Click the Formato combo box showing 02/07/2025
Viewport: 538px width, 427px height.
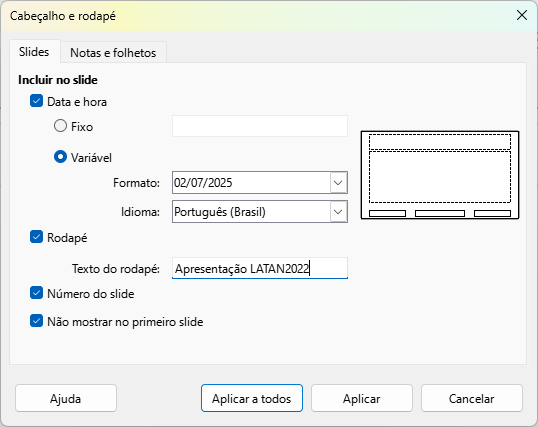pyautogui.click(x=260, y=183)
